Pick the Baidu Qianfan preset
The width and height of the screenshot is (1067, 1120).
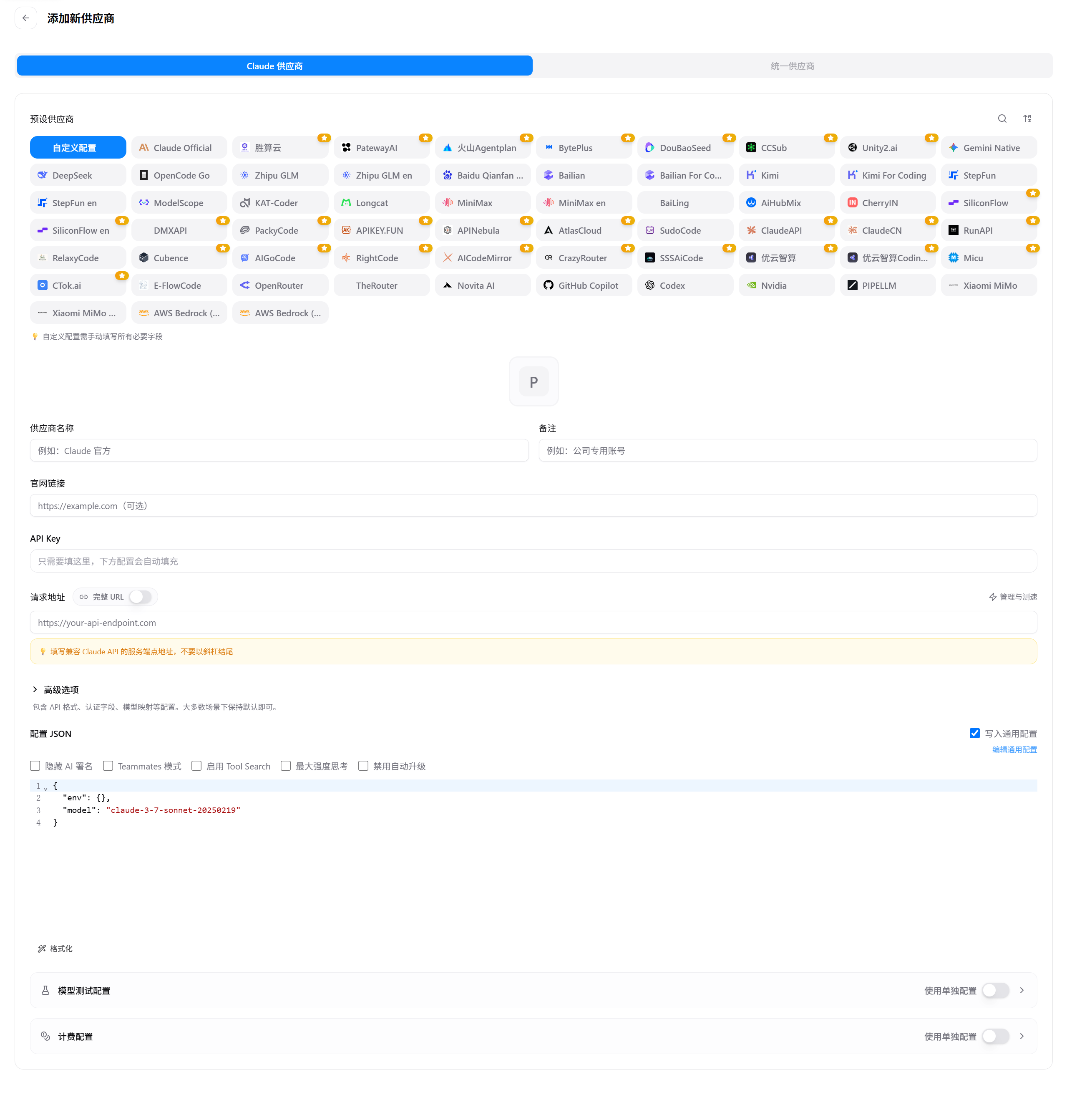483,175
